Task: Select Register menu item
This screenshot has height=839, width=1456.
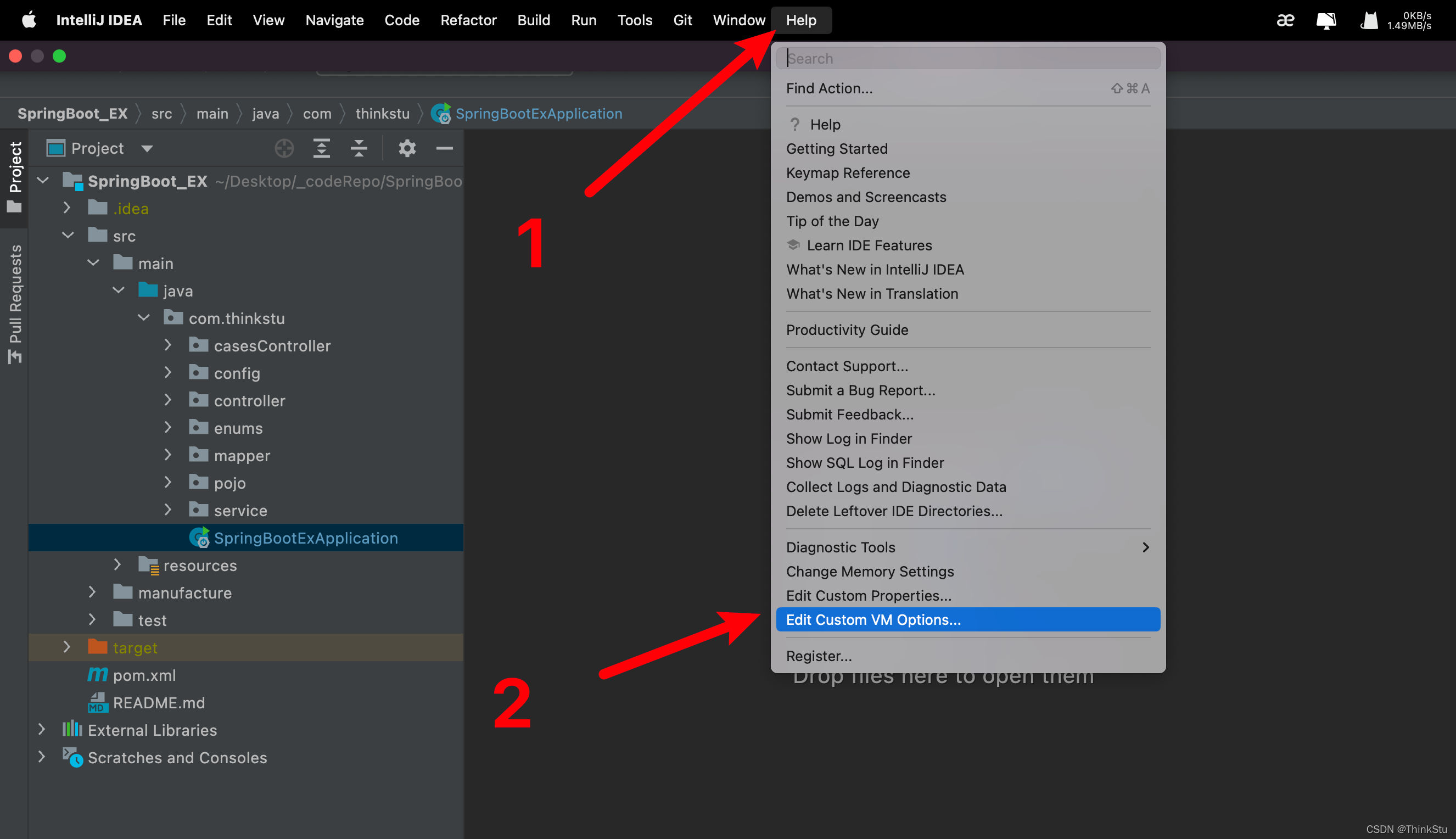Action: point(967,656)
